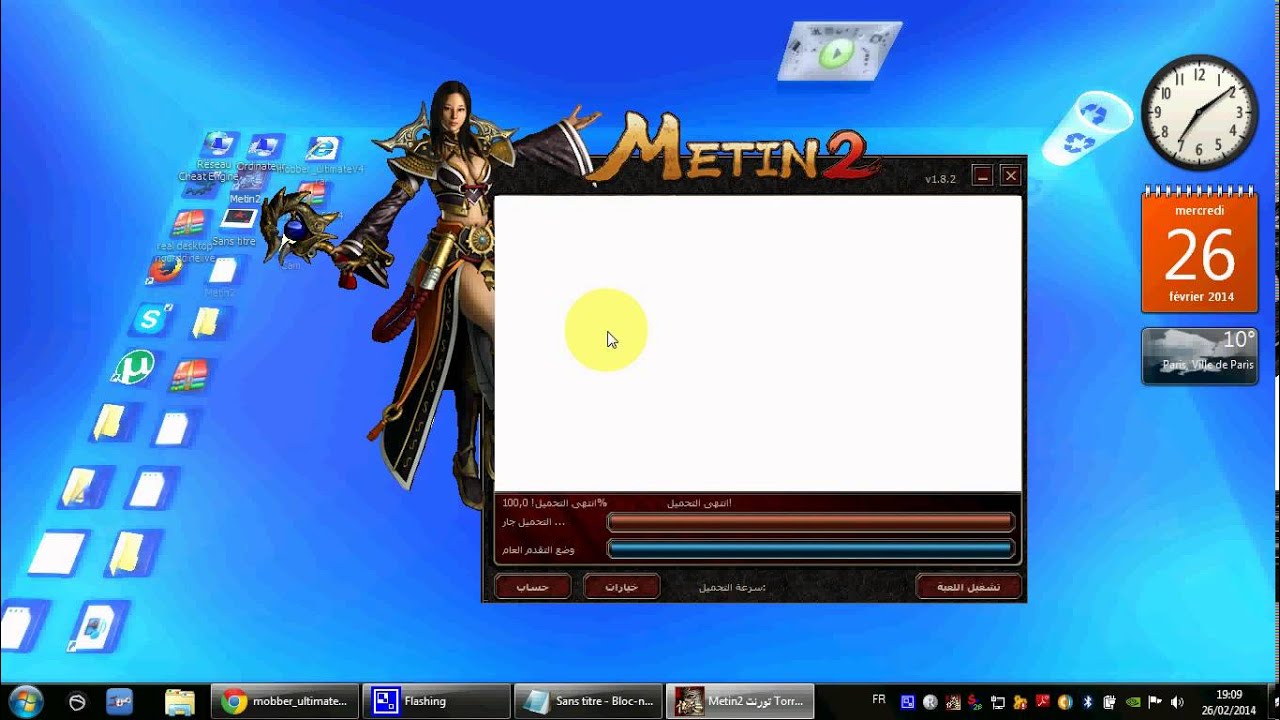Switch to Sans titre Bloc-notes window
The width and height of the screenshot is (1280, 720).
[x=588, y=702]
